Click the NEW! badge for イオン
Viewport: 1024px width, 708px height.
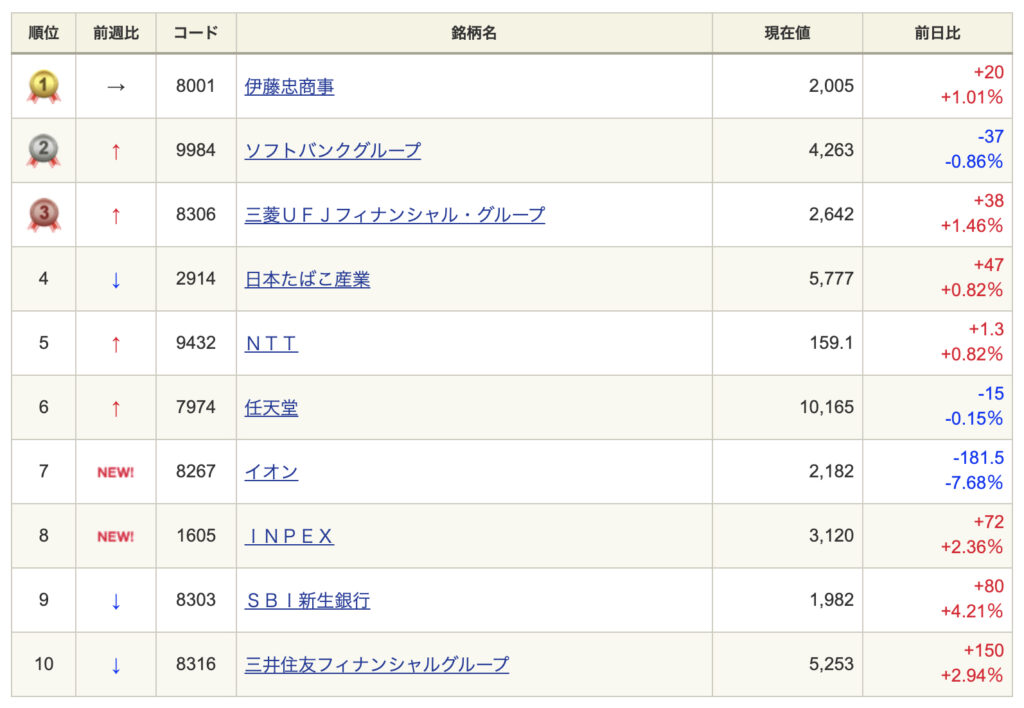click(x=116, y=472)
